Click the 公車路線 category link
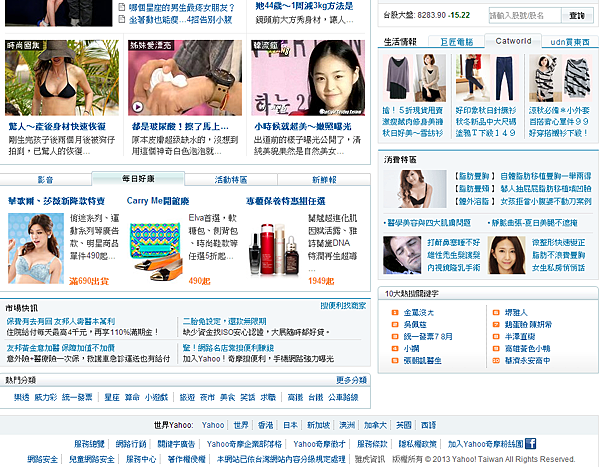Image resolution: width=600 pixels, height=467 pixels. [x=343, y=397]
